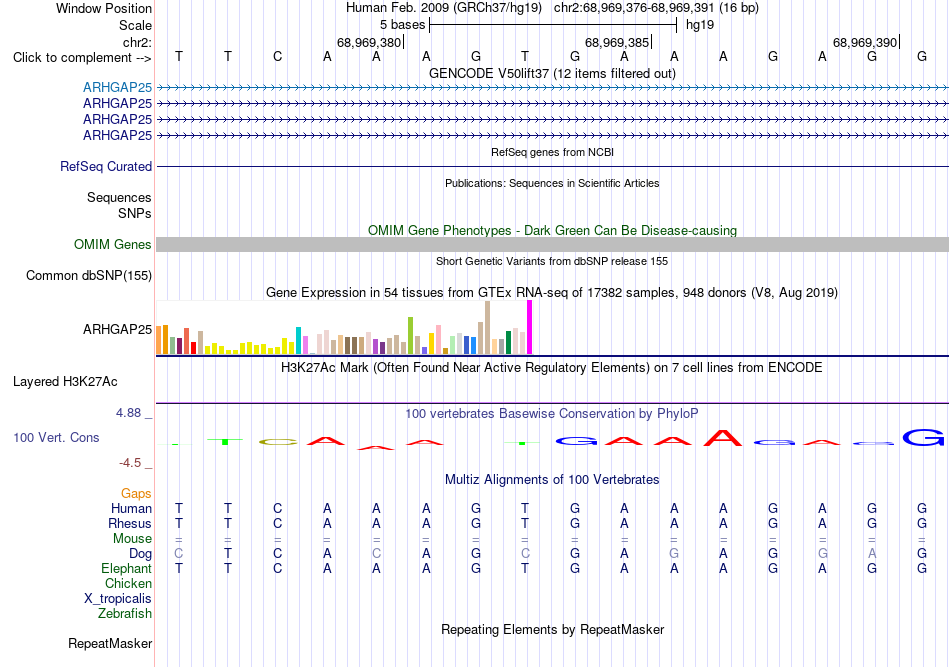Click the Sequences track label
Screen dimensions: 950x667
coord(119,197)
